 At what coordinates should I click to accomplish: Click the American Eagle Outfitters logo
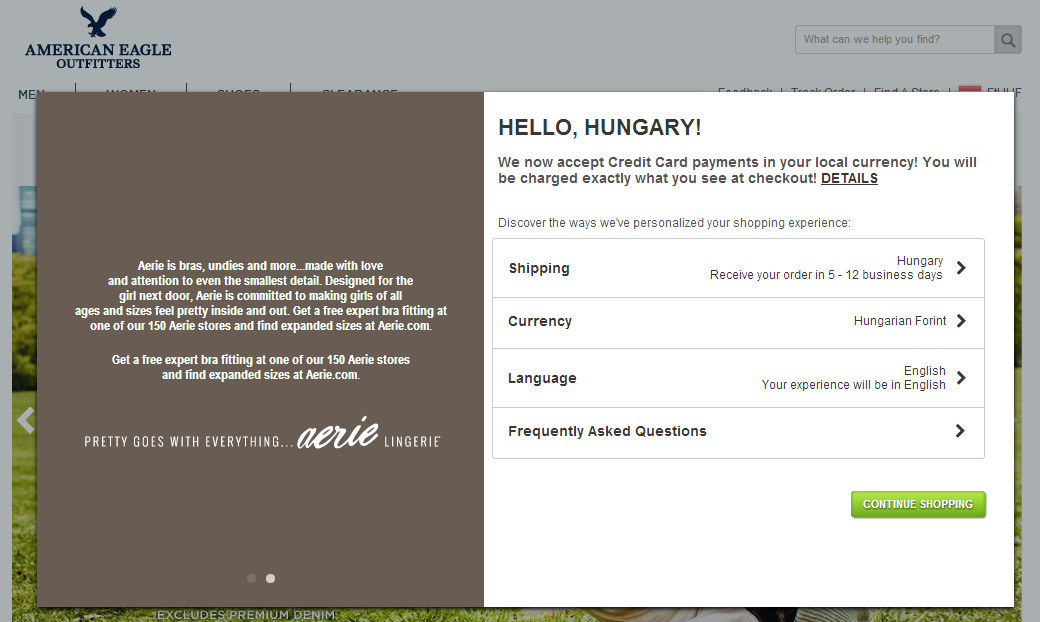point(98,39)
